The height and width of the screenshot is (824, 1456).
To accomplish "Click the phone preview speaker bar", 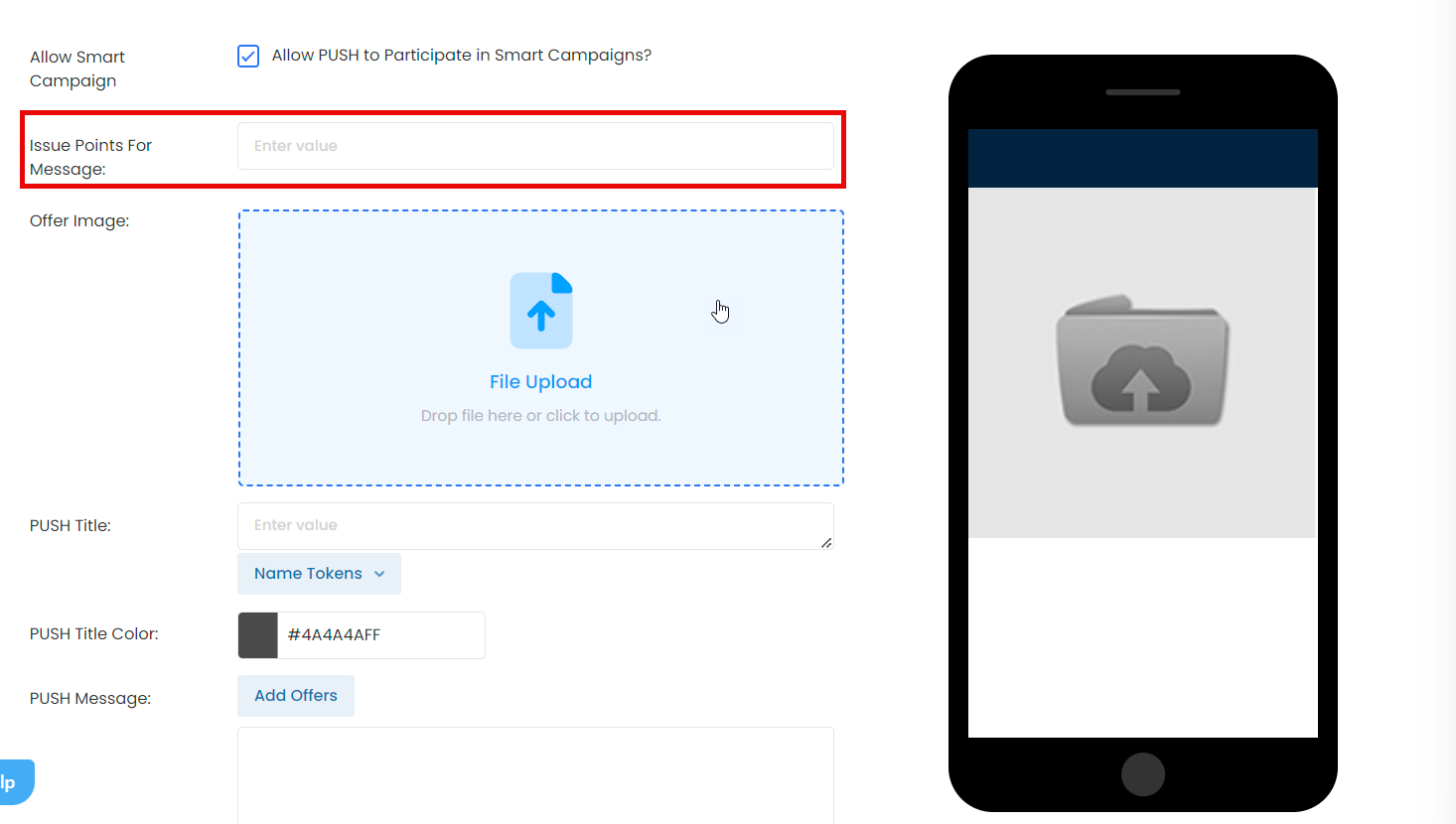I will [x=1143, y=92].
